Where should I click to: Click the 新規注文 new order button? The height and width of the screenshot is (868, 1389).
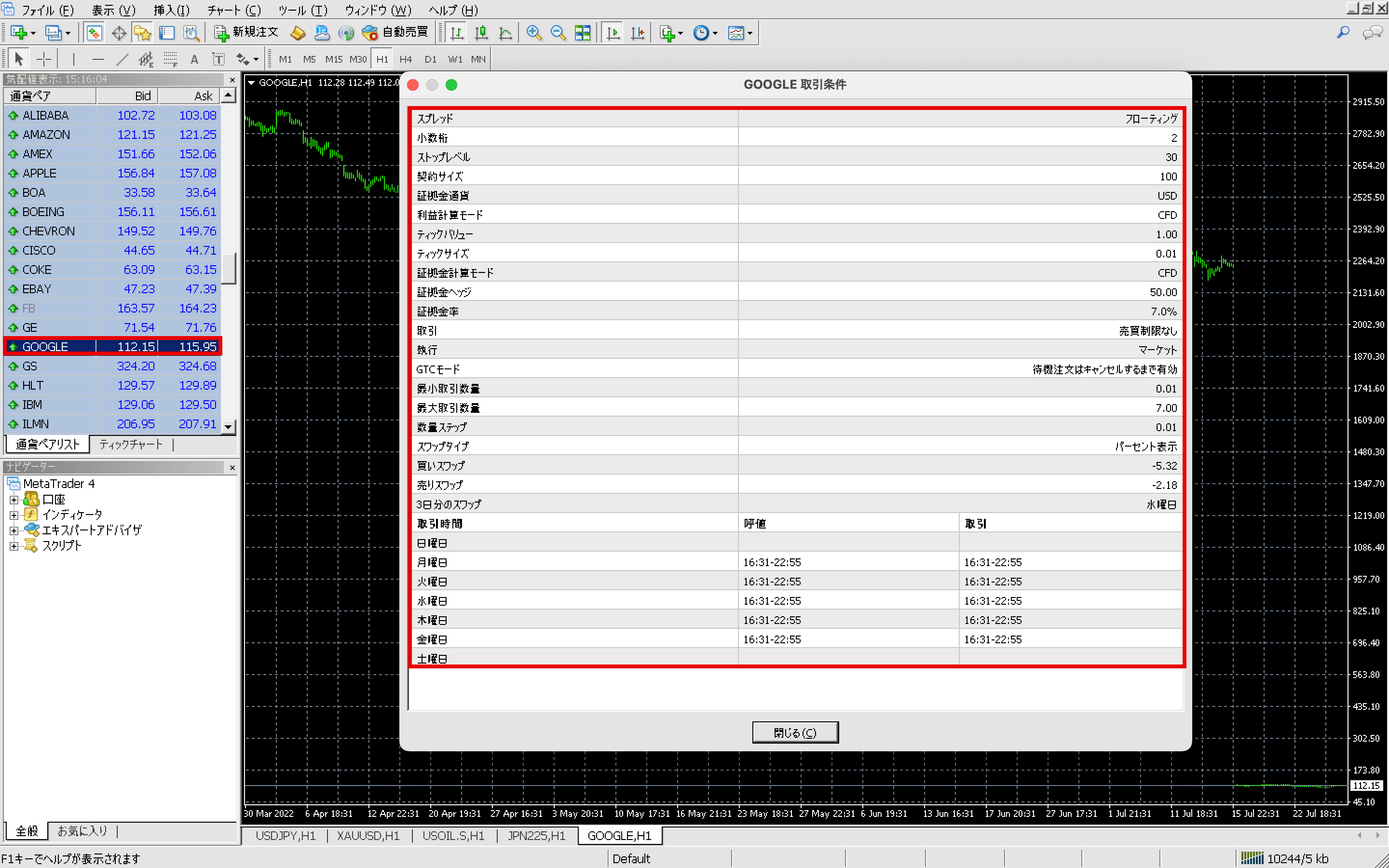(246, 33)
